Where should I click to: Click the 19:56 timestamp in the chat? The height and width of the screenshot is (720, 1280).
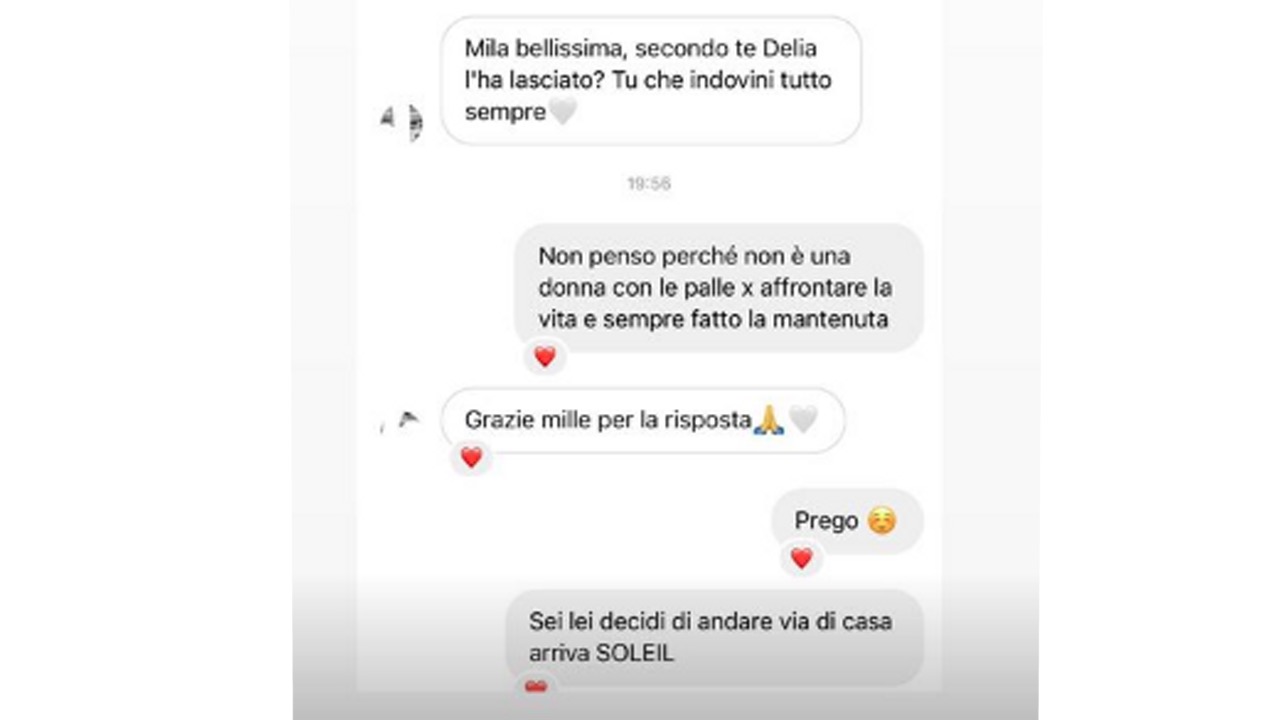click(649, 184)
